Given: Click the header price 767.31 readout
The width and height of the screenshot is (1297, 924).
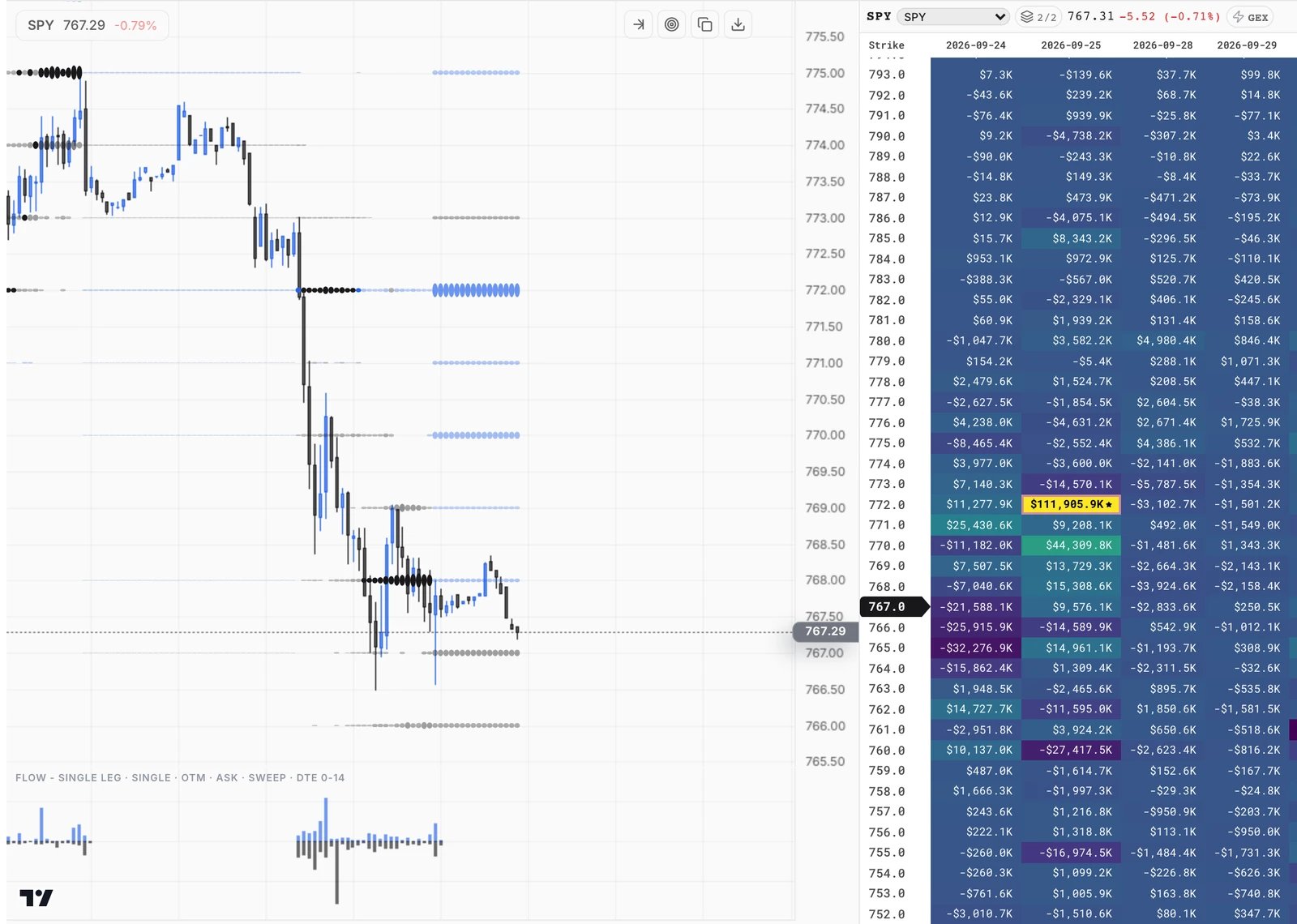Looking at the screenshot, I should pos(1090,16).
